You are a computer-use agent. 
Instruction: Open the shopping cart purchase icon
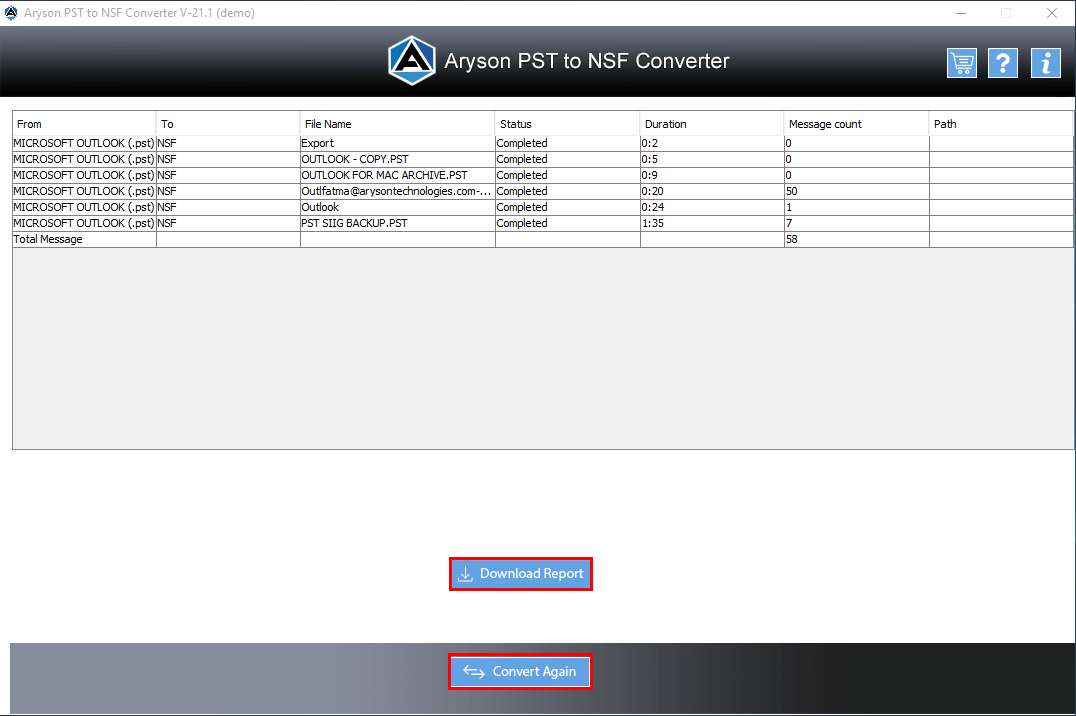(x=961, y=63)
